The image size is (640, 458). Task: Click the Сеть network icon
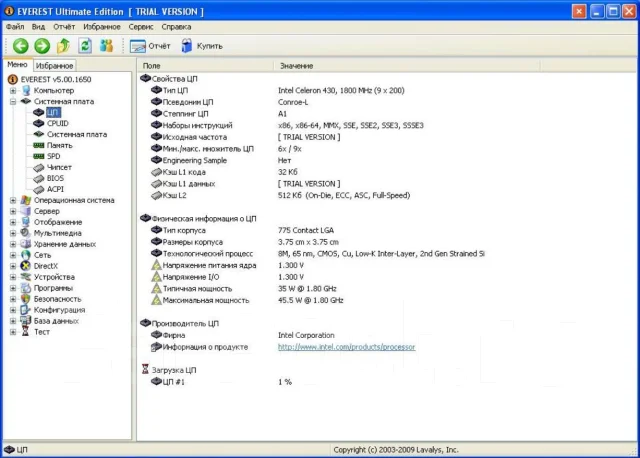coord(26,255)
